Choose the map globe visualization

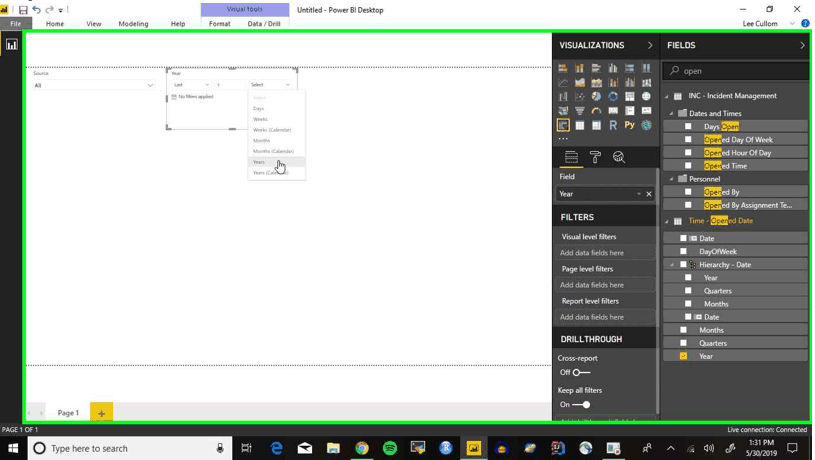click(x=647, y=97)
